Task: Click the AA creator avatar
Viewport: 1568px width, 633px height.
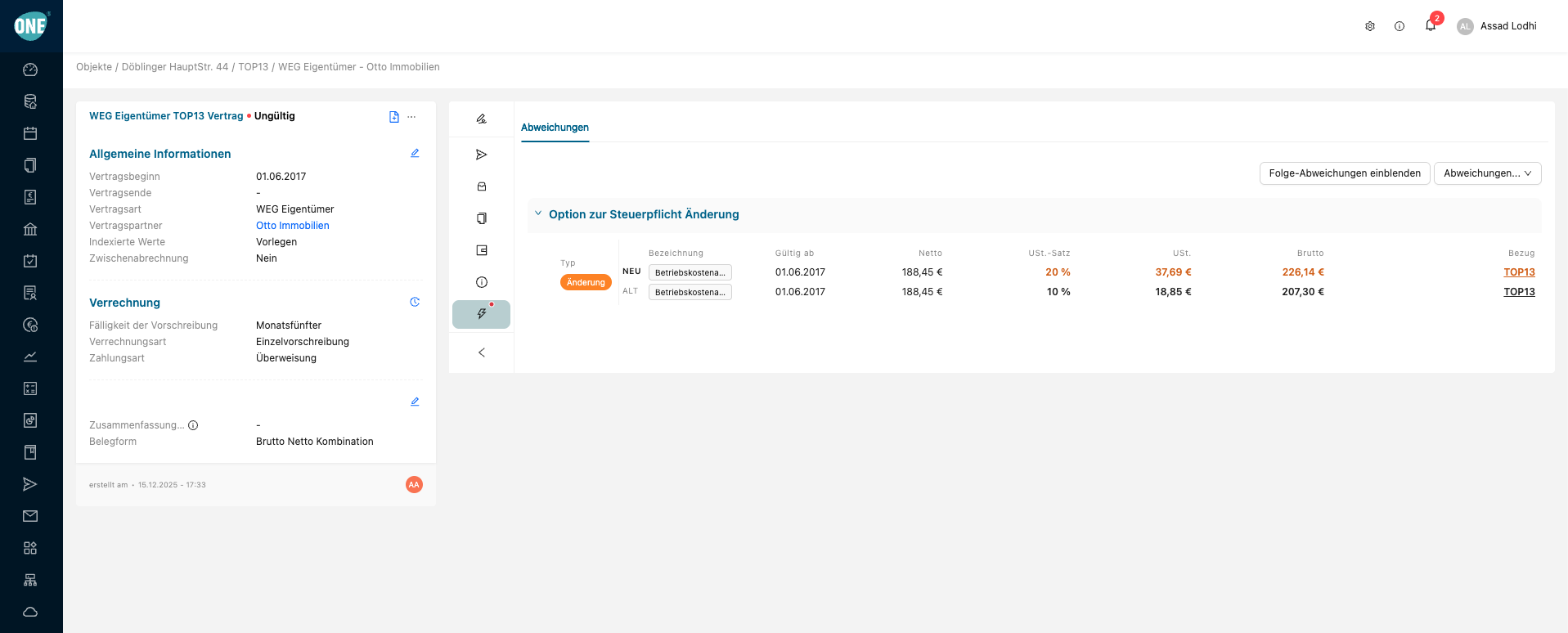Action: click(x=414, y=485)
